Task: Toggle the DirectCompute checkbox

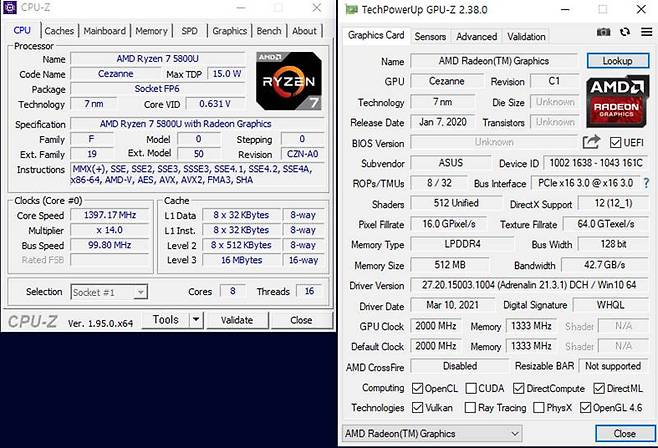Action: point(519,388)
